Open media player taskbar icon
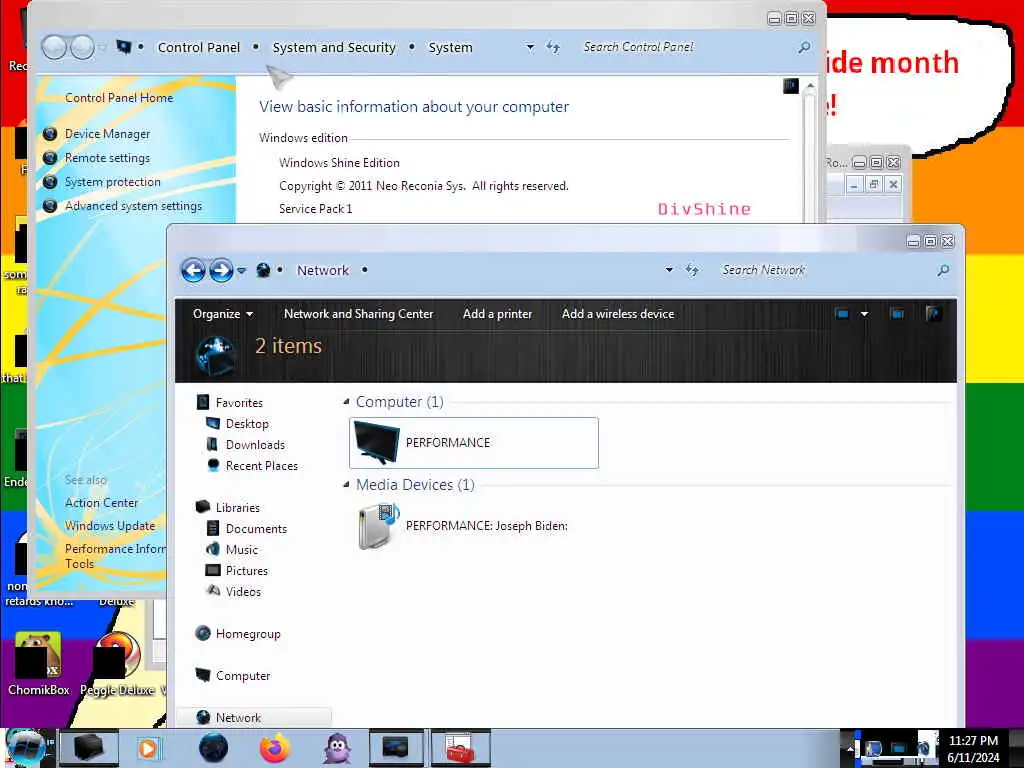Image resolution: width=1024 pixels, height=768 pixels. coord(148,748)
